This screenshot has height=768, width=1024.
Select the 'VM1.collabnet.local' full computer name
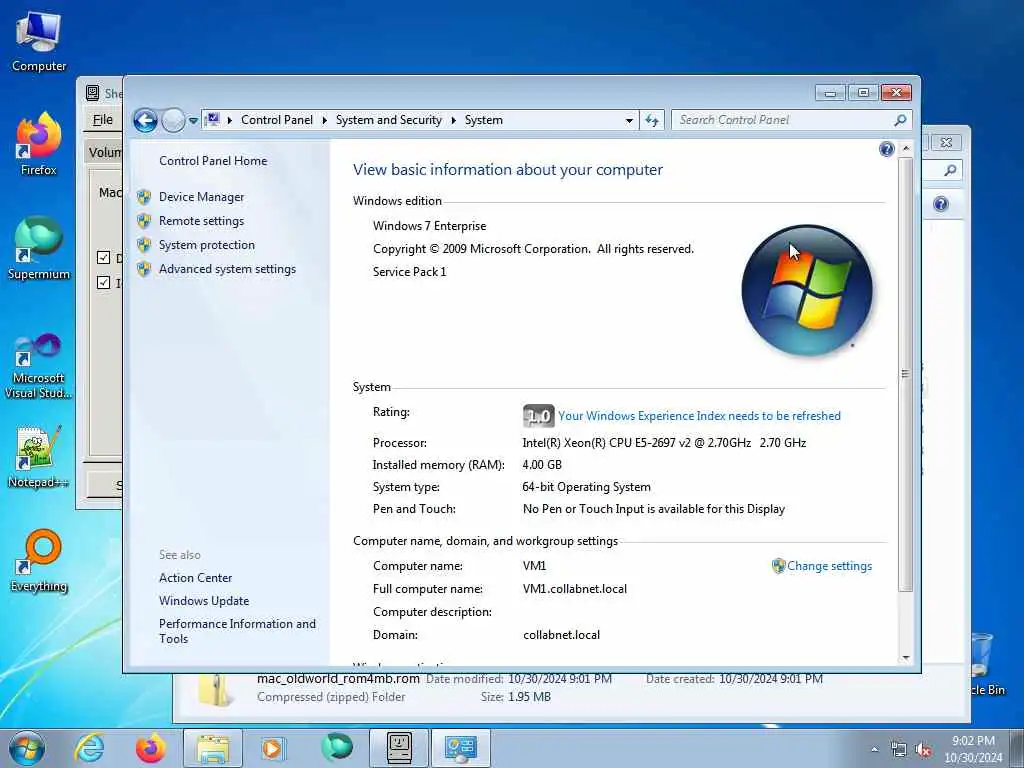click(575, 589)
